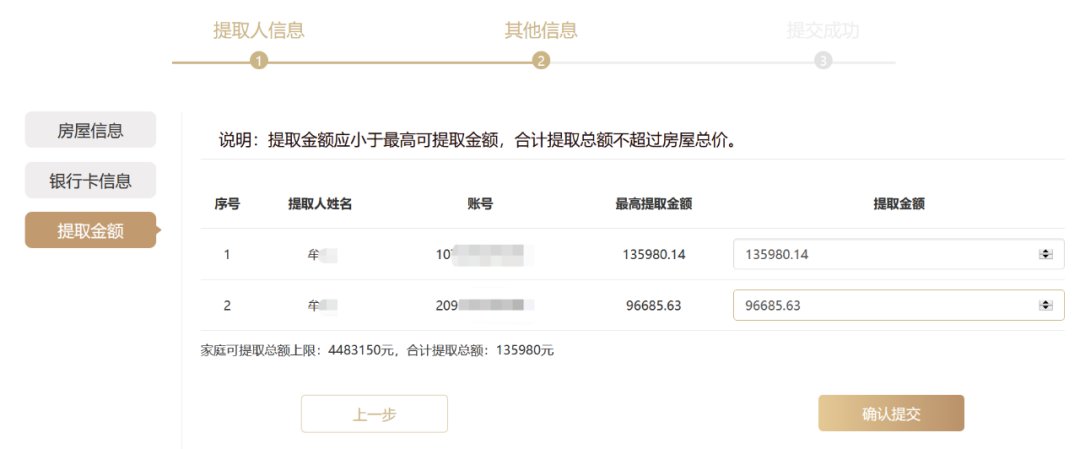Select the 其他信息 step label
The height and width of the screenshot is (449, 1080).
click(x=541, y=30)
